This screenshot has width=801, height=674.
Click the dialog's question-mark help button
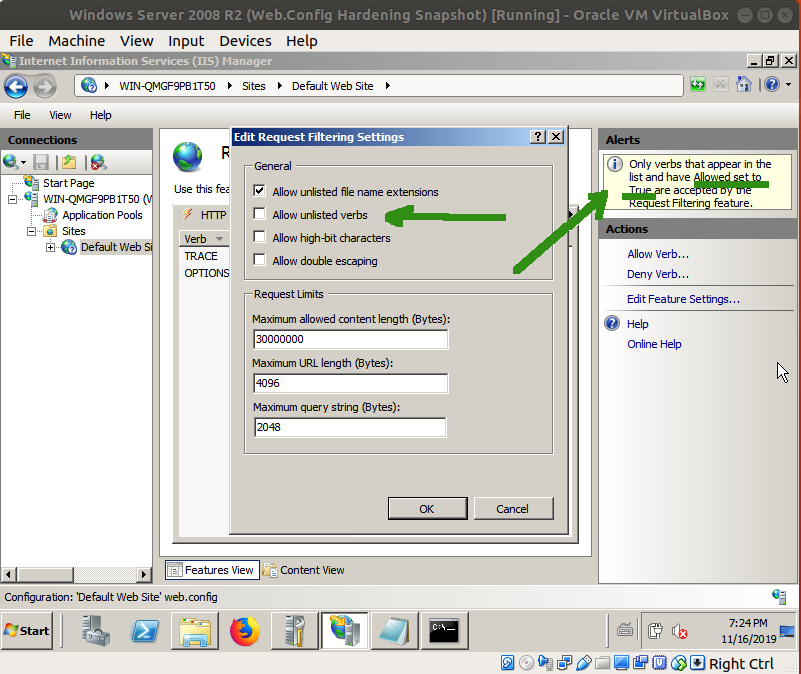pos(537,137)
